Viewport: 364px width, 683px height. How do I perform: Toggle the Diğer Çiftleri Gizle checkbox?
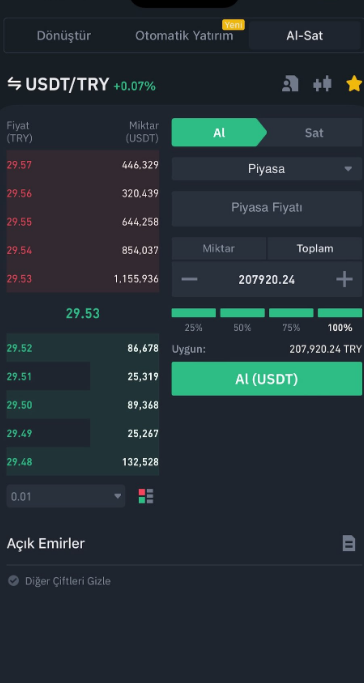13,581
